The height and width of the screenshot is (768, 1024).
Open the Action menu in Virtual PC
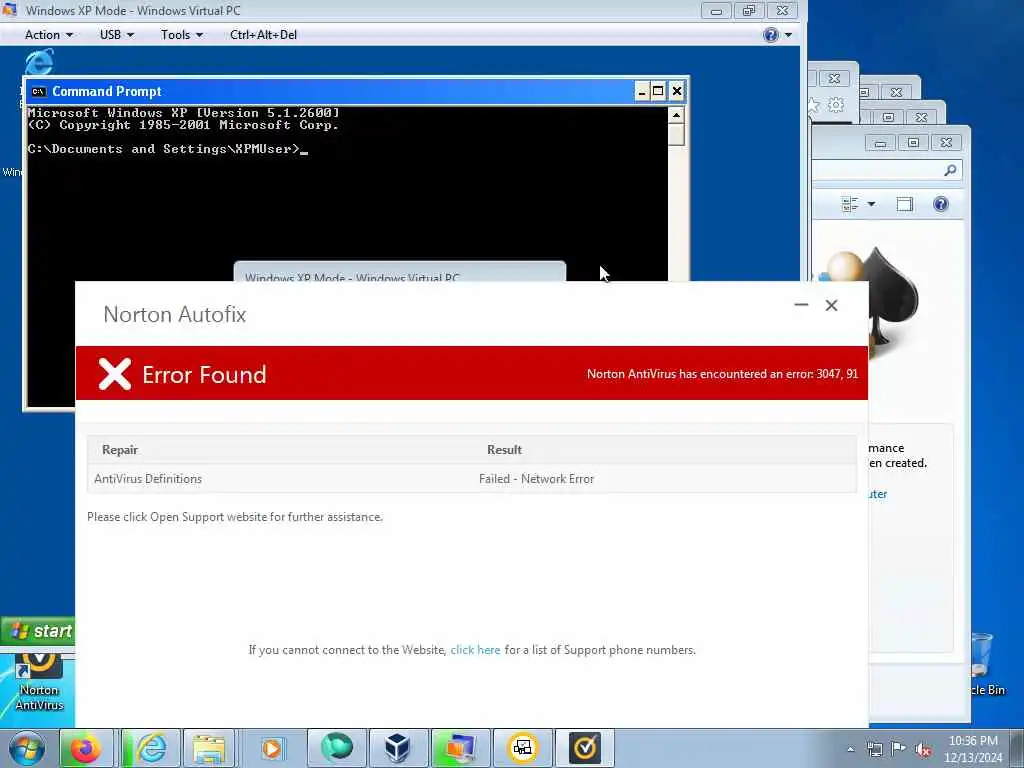48,35
